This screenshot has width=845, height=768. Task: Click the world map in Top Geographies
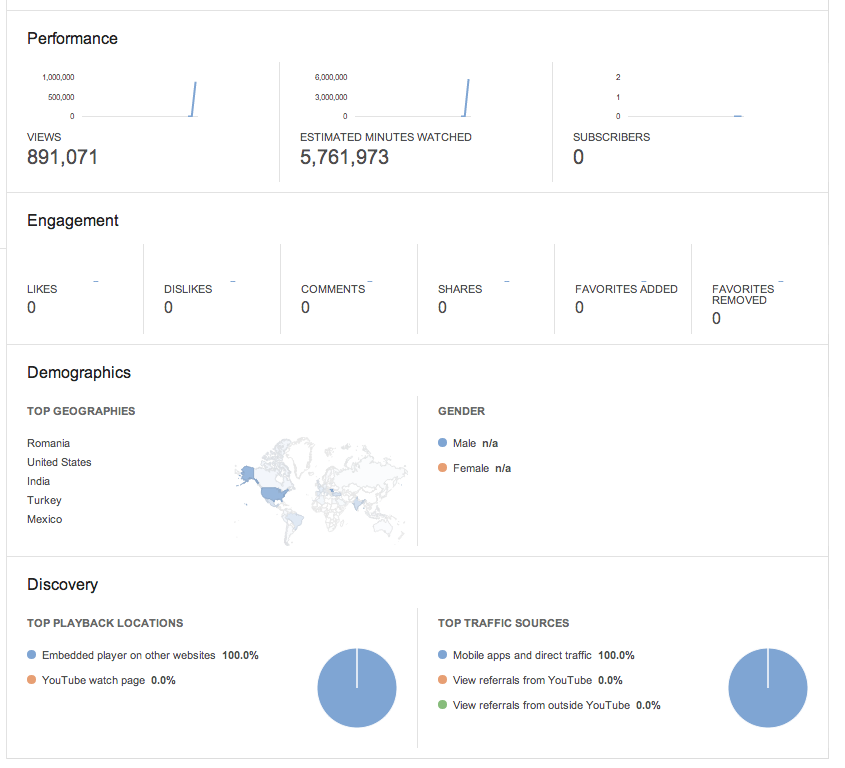point(321,490)
